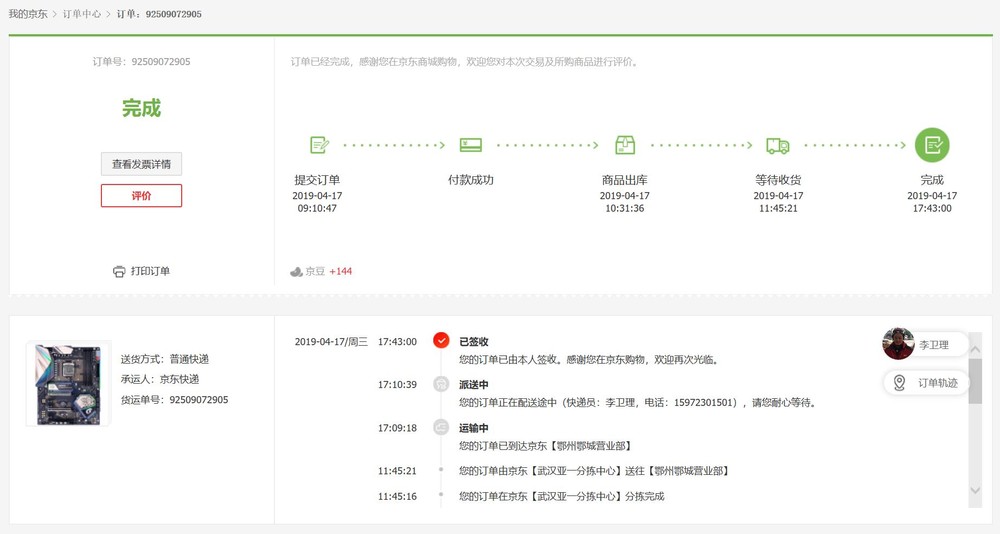Click 承运人: 京东快递 text

click(160, 380)
